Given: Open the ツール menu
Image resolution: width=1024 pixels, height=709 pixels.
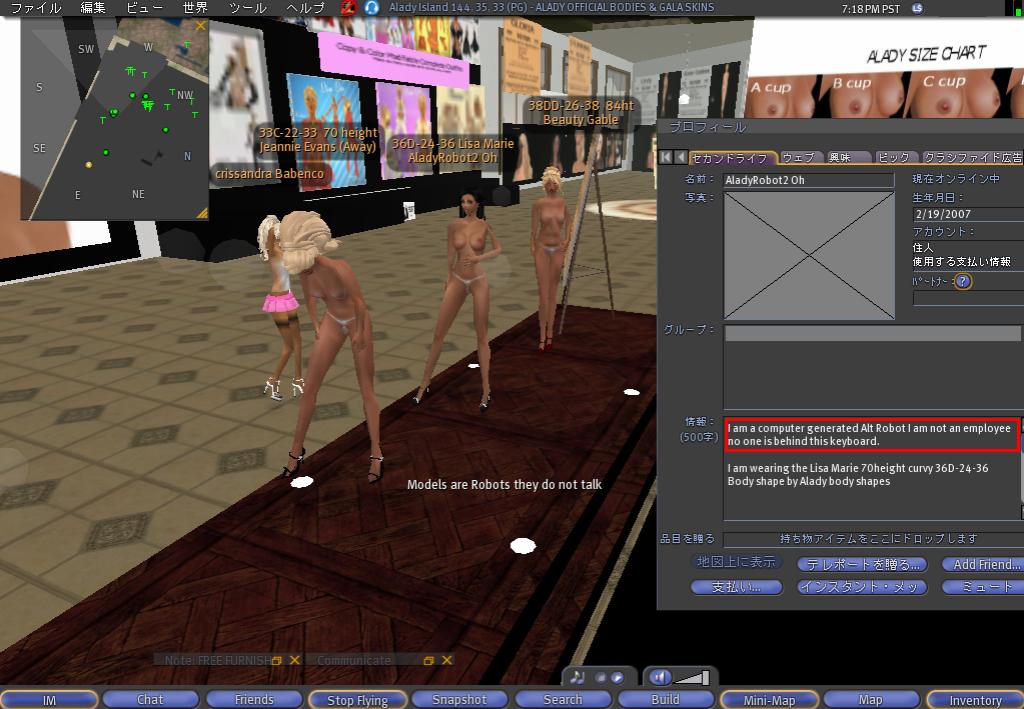Looking at the screenshot, I should tap(248, 8).
